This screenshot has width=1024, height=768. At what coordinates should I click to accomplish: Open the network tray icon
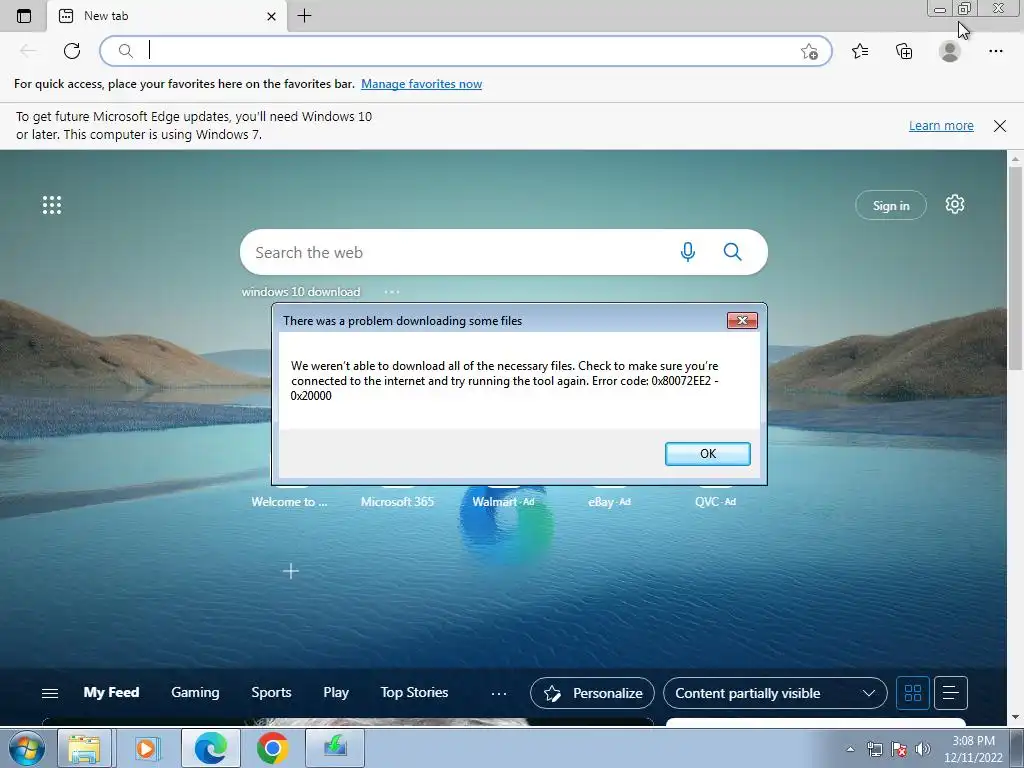[x=874, y=749]
